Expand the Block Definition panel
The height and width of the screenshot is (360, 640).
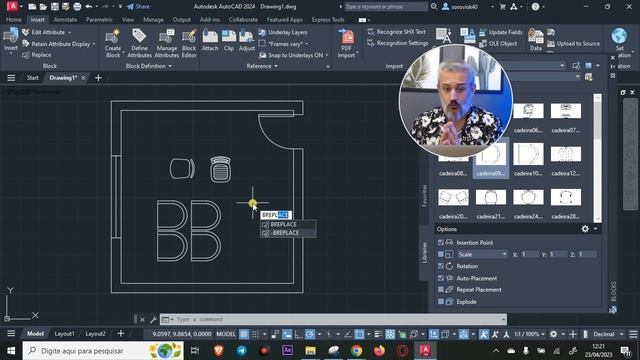(x=149, y=66)
